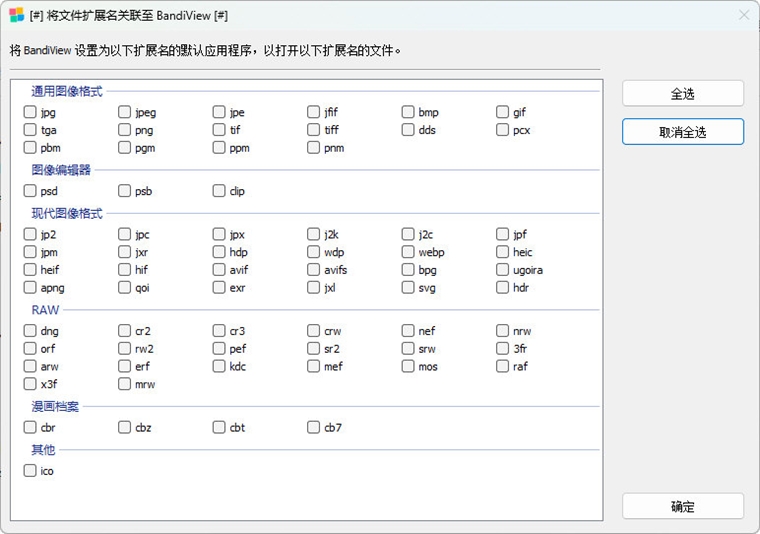Screen dimensions: 760x534
Task: Tick the dng RAW checkbox
Action: tap(30, 331)
